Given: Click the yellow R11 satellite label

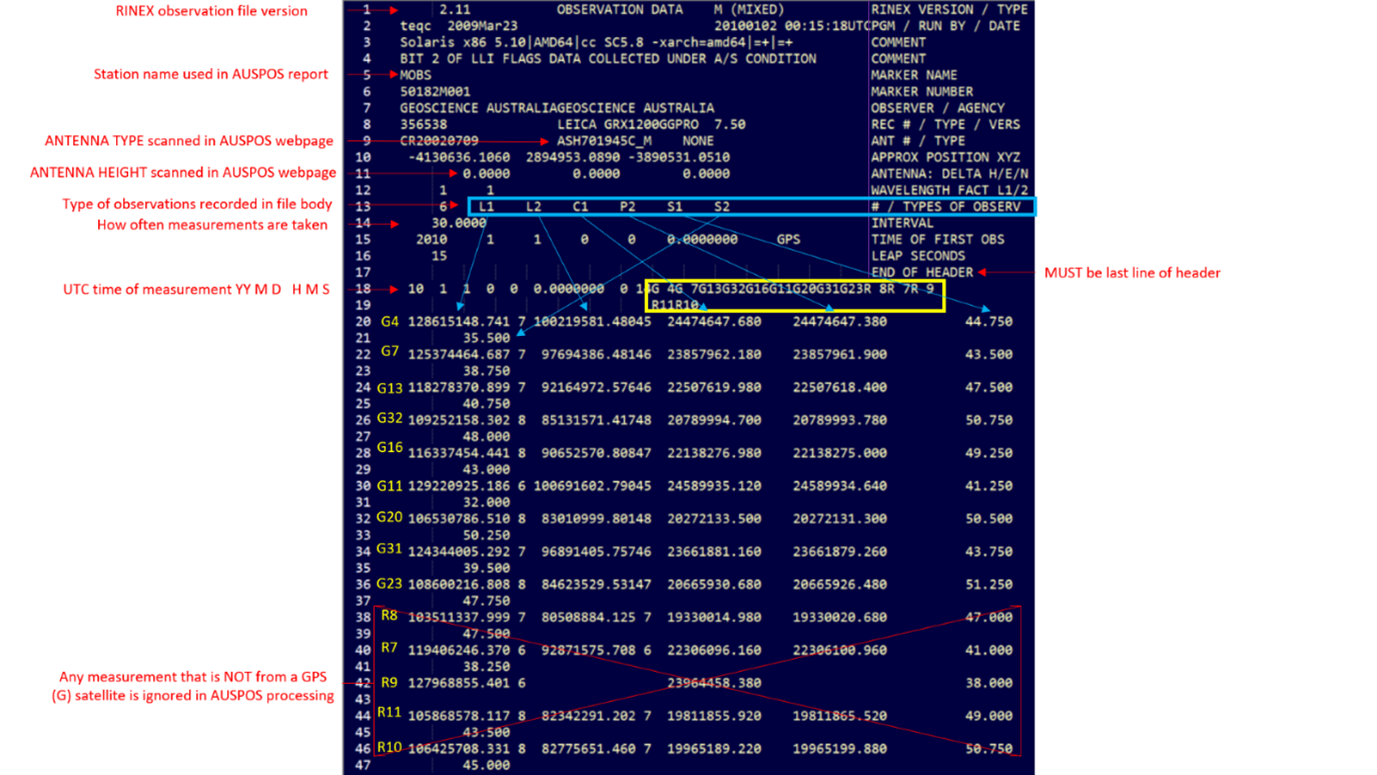Looking at the screenshot, I should coord(389,712).
